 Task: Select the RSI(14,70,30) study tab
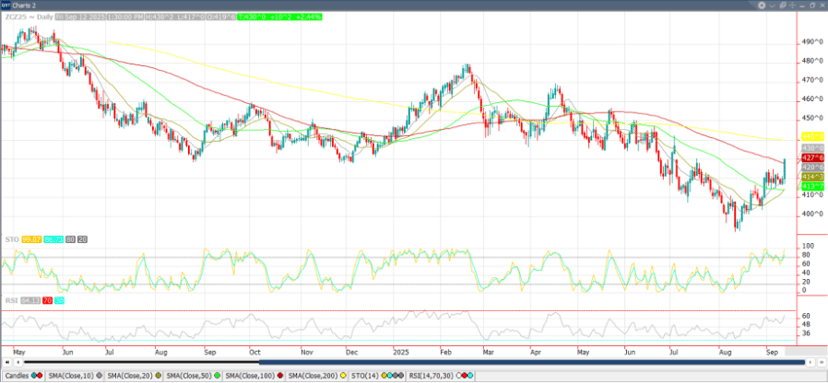pyautogui.click(x=441, y=376)
